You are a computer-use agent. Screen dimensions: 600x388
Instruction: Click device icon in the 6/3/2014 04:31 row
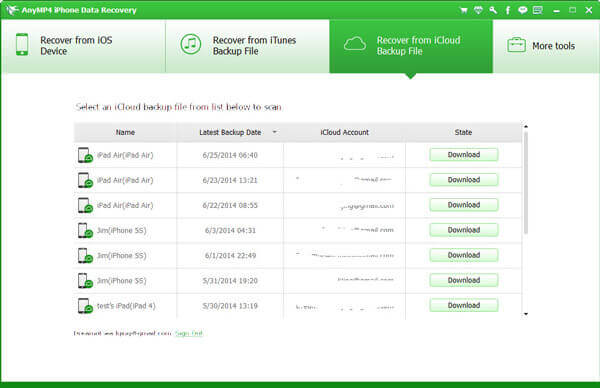85,231
